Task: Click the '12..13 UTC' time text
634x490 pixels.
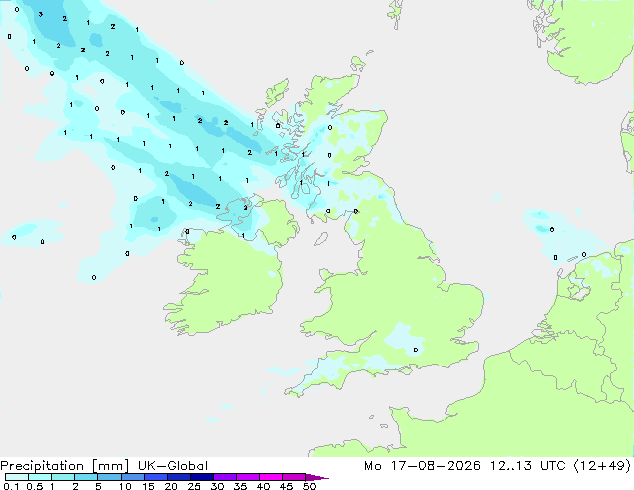Action: click(x=527, y=466)
